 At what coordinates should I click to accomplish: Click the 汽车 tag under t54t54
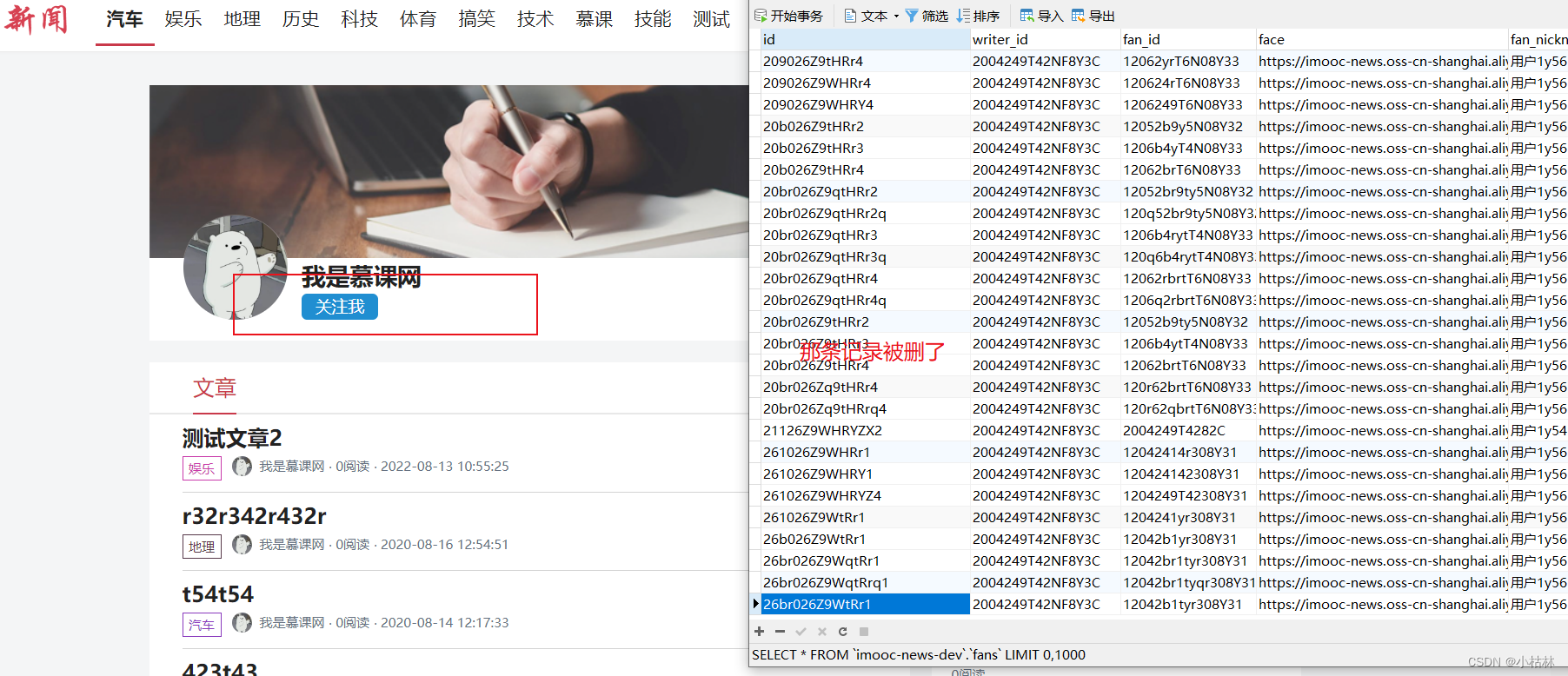click(x=202, y=625)
